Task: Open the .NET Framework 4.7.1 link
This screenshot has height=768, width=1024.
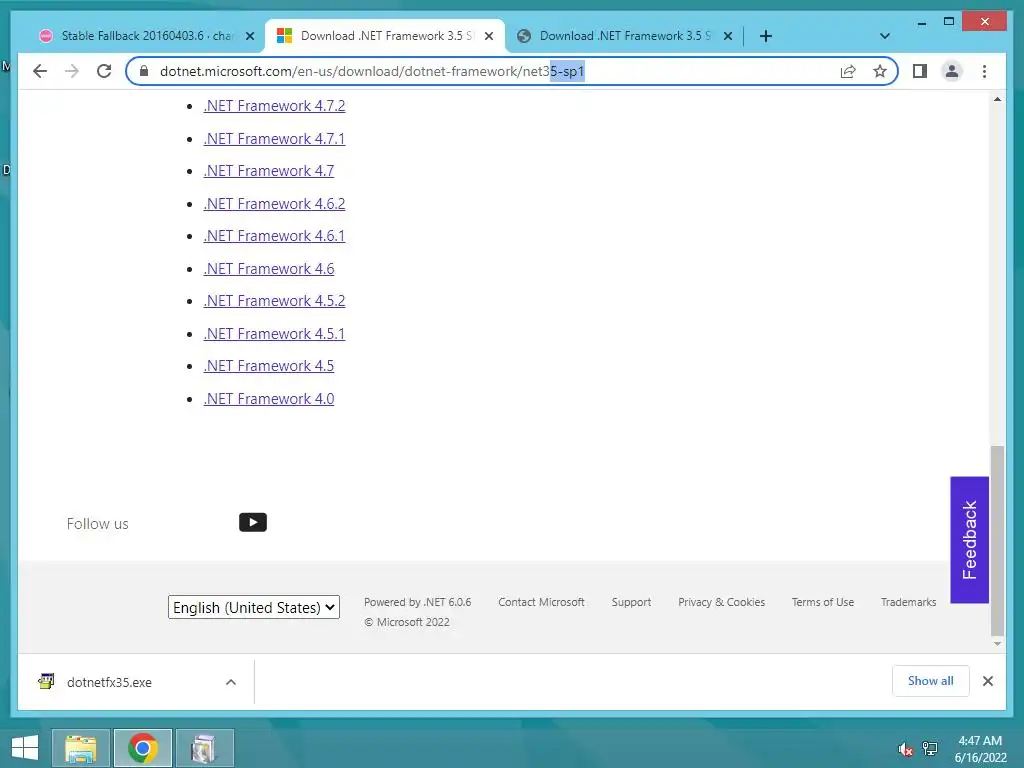Action: 274,138
